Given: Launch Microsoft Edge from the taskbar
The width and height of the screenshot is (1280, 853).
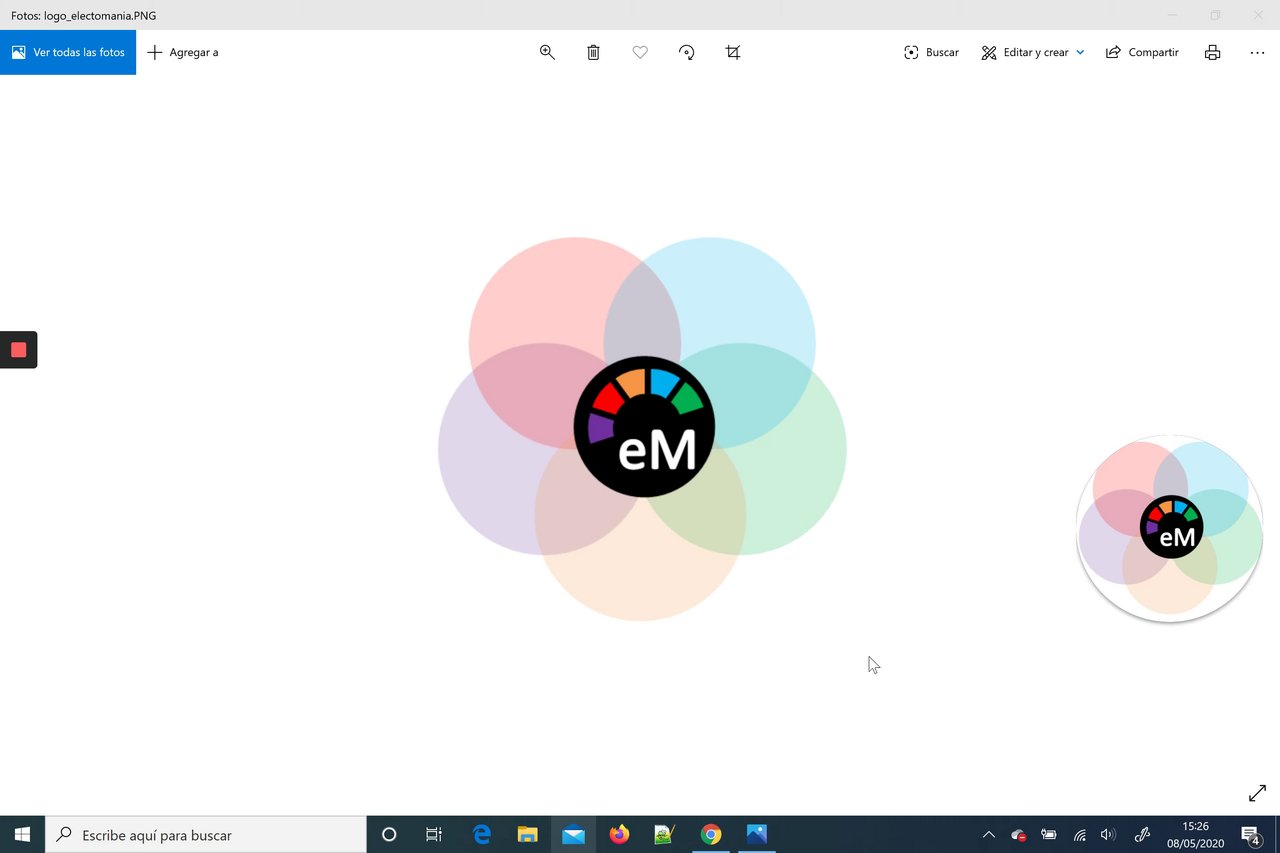Looking at the screenshot, I should [481, 834].
